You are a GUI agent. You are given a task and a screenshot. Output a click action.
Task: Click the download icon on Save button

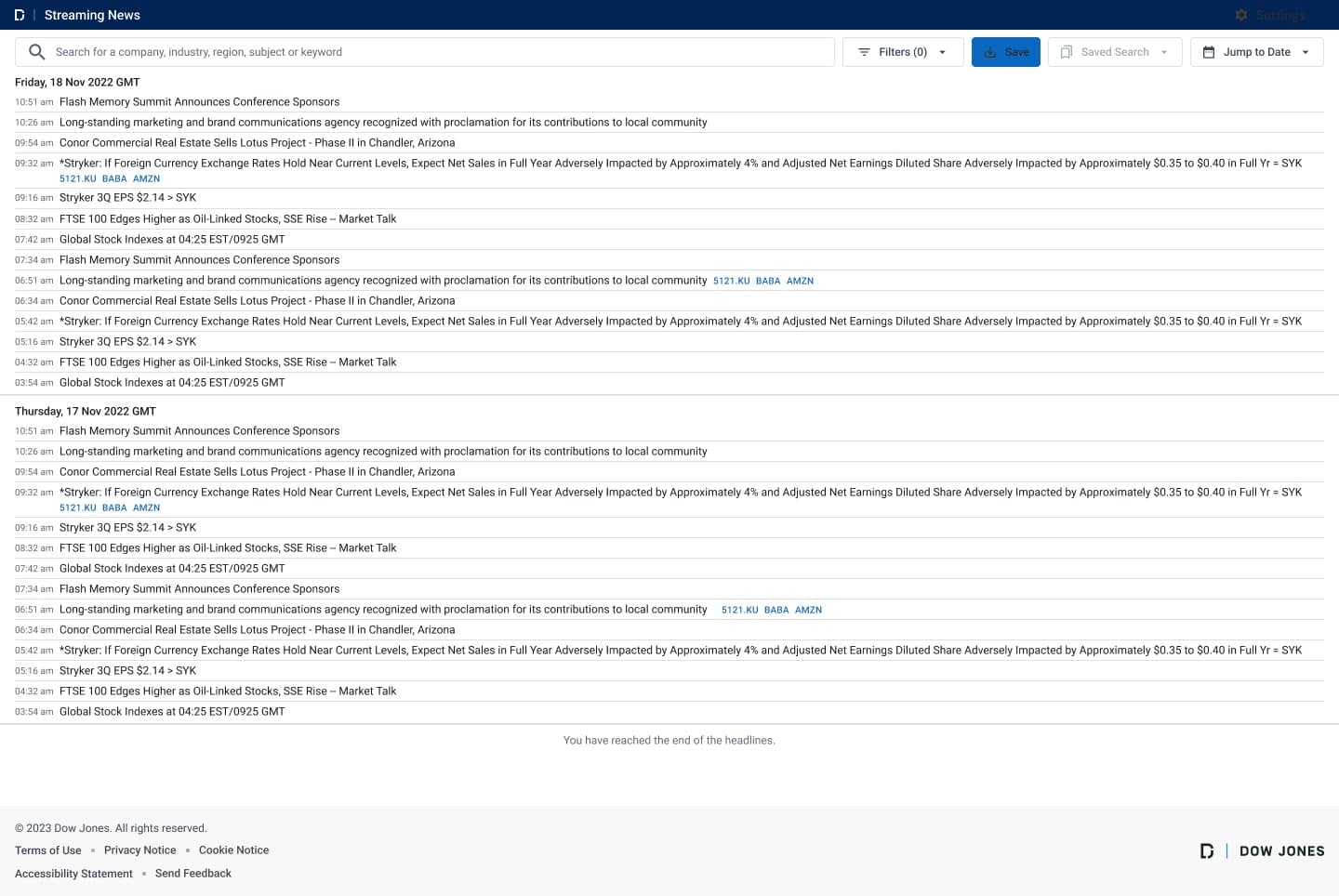pyautogui.click(x=990, y=52)
